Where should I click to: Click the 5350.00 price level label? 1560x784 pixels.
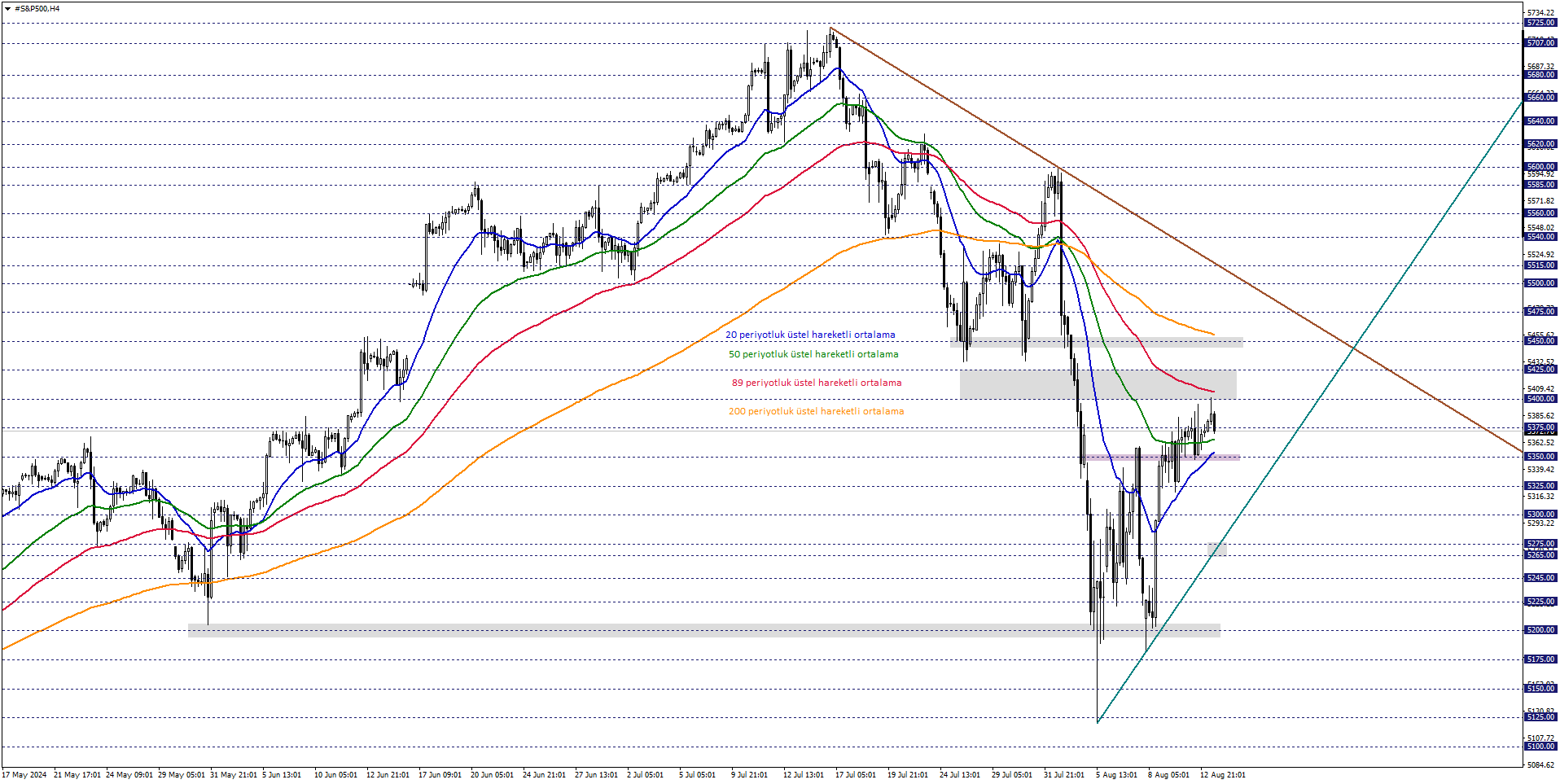tap(1540, 457)
